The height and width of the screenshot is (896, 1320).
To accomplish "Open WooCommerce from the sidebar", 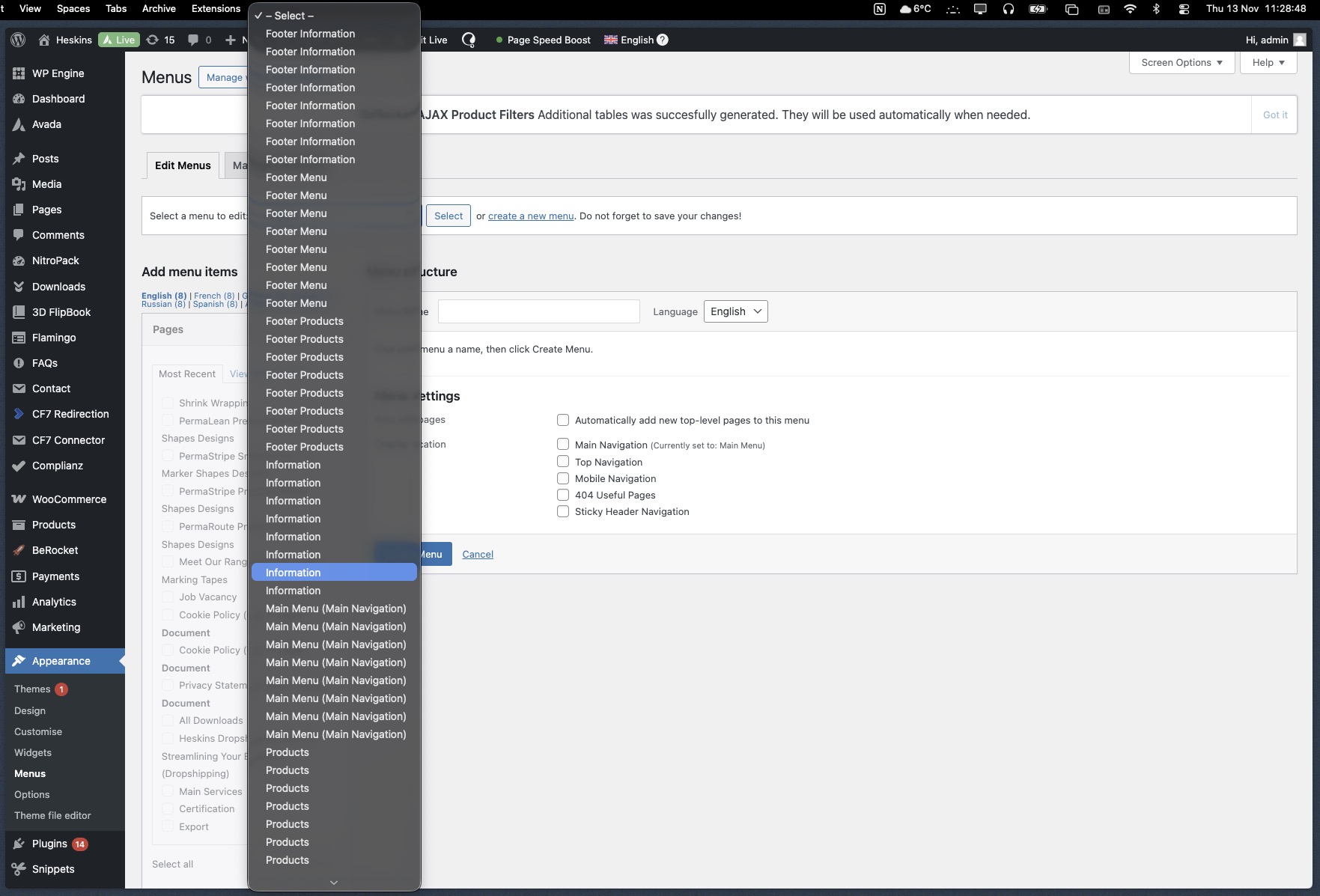I will pos(69,499).
